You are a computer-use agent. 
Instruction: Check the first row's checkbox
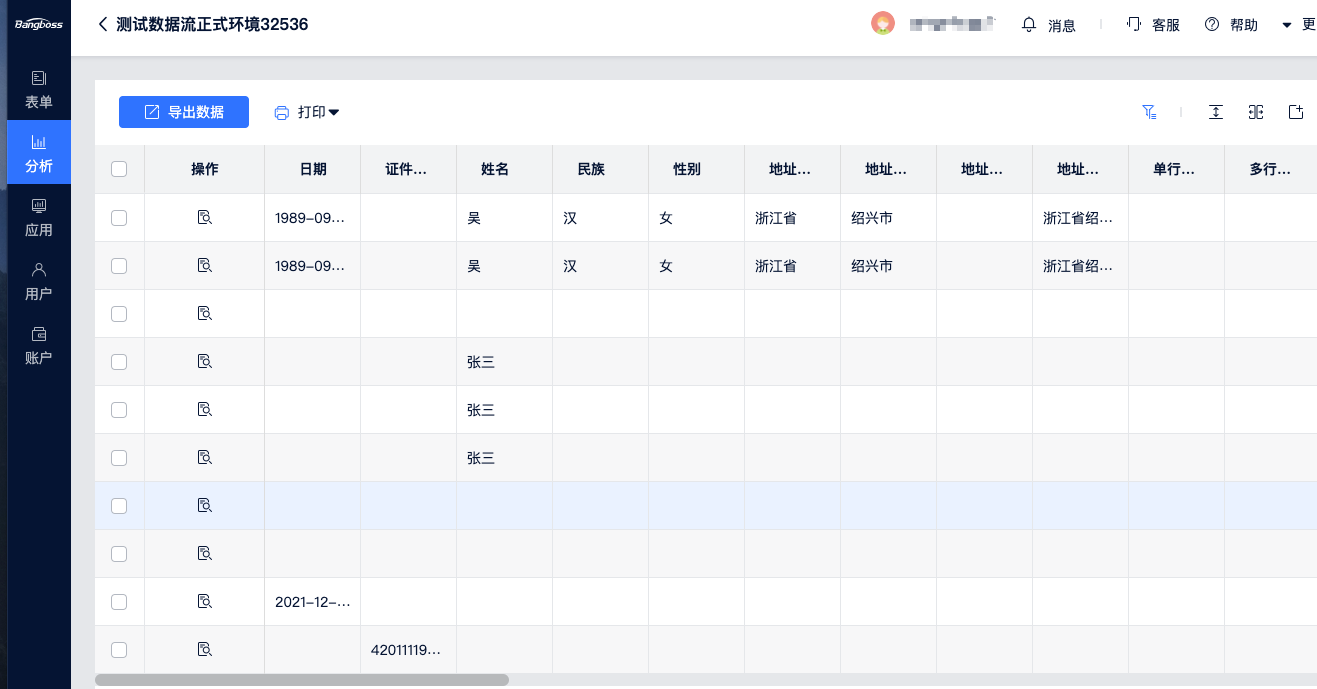(119, 217)
